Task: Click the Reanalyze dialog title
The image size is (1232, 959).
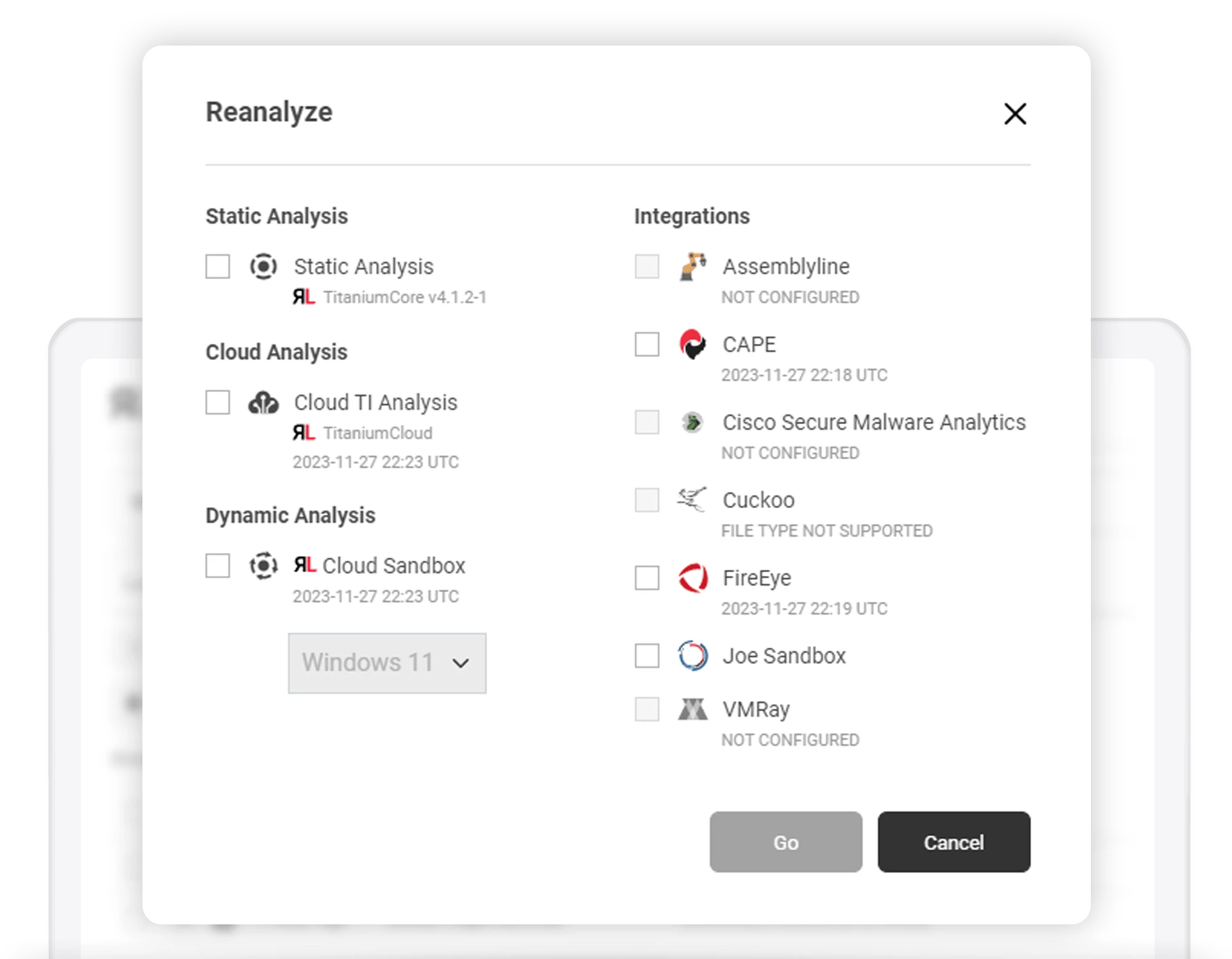Action: click(x=269, y=112)
